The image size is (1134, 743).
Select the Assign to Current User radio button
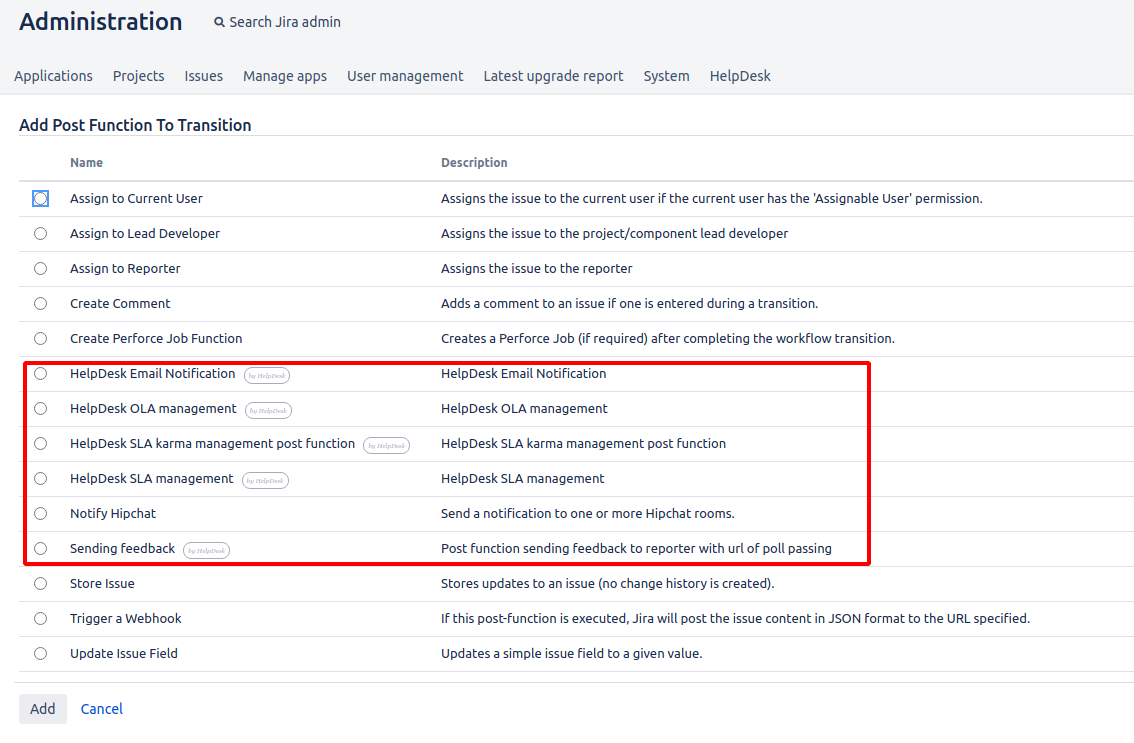tap(40, 198)
